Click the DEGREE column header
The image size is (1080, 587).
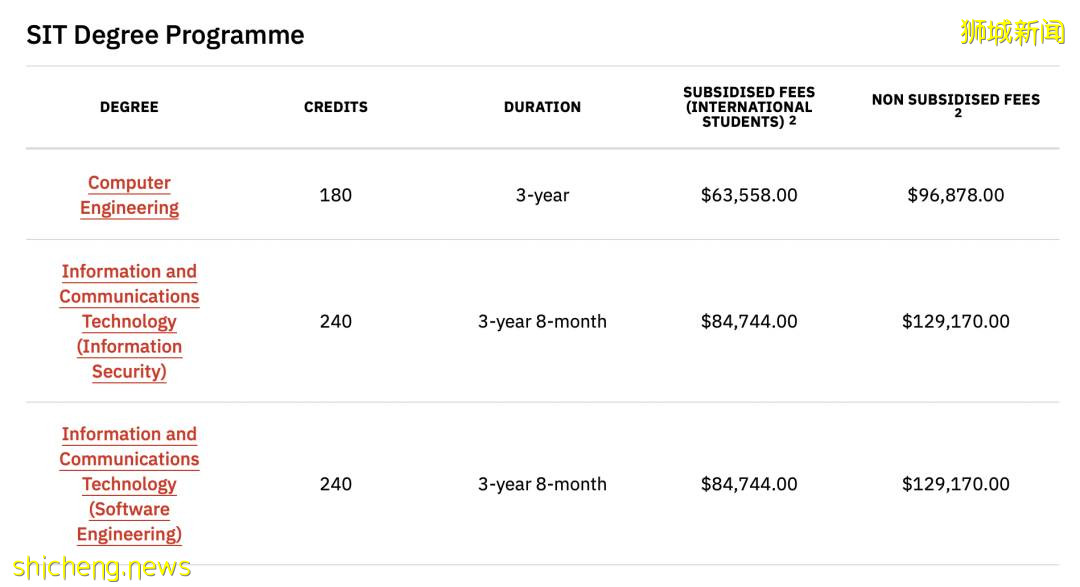[x=129, y=107]
